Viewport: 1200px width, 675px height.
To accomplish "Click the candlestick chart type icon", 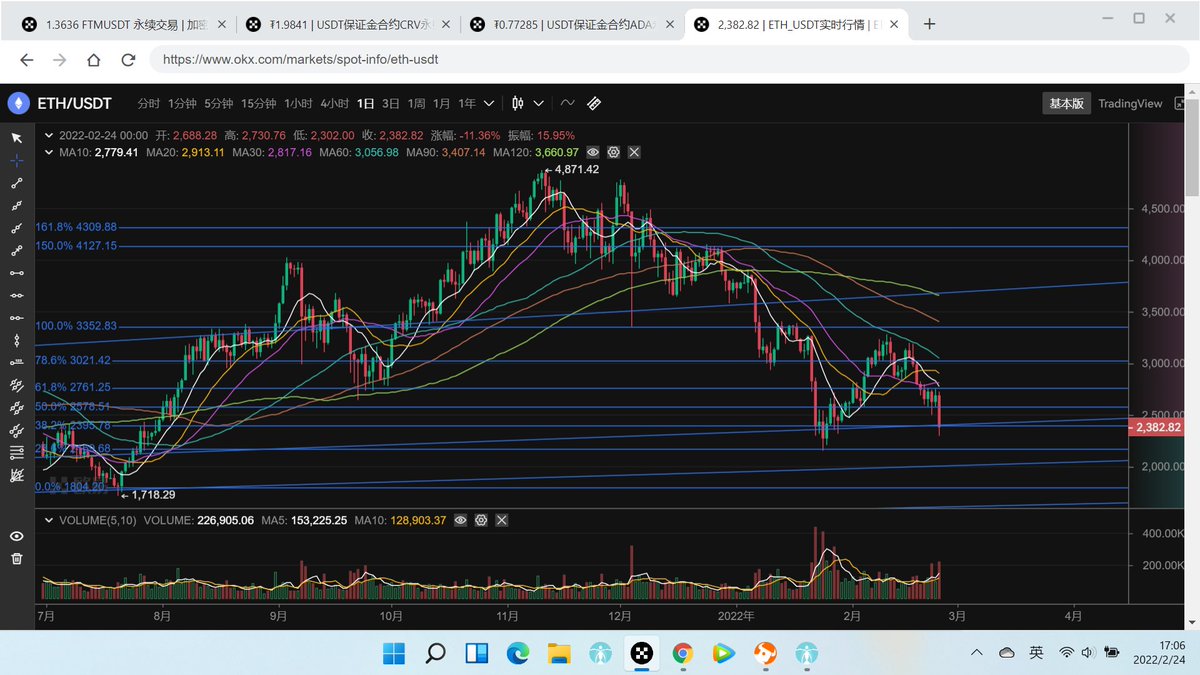I will click(518, 103).
